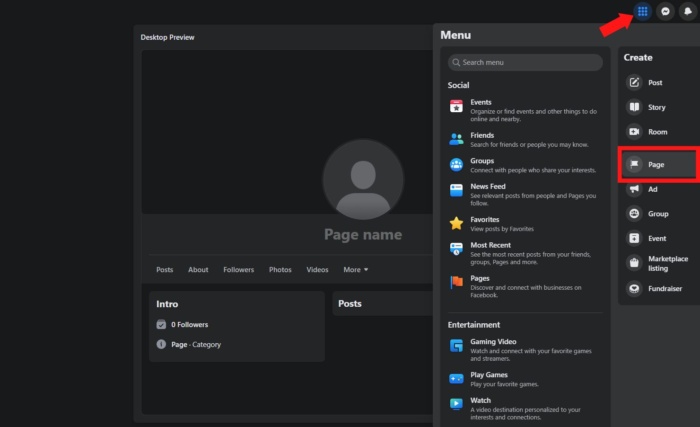Click the Ad megaphone icon under Create
The width and height of the screenshot is (700, 427).
tap(634, 189)
